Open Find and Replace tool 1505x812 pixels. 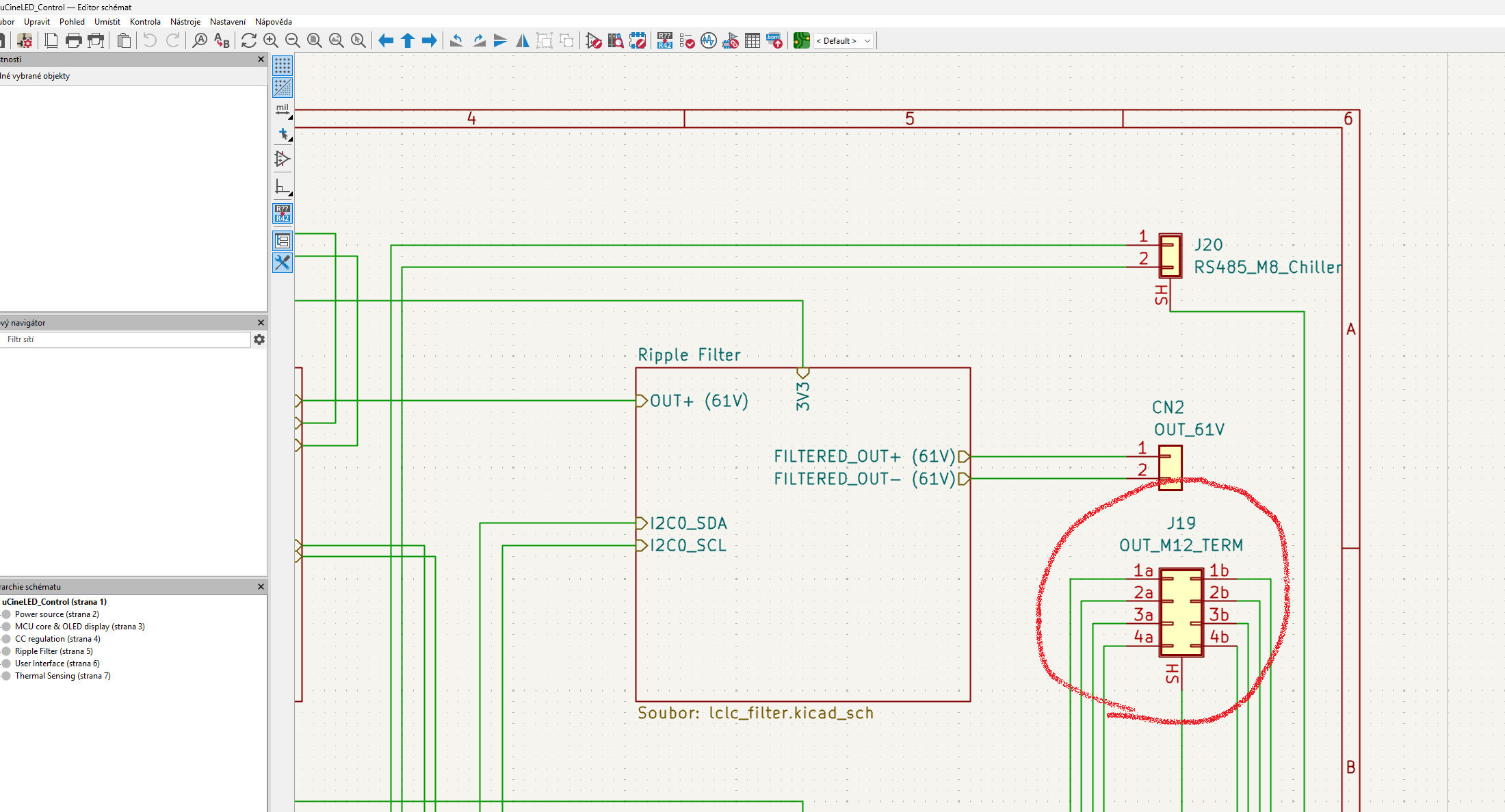(x=222, y=41)
